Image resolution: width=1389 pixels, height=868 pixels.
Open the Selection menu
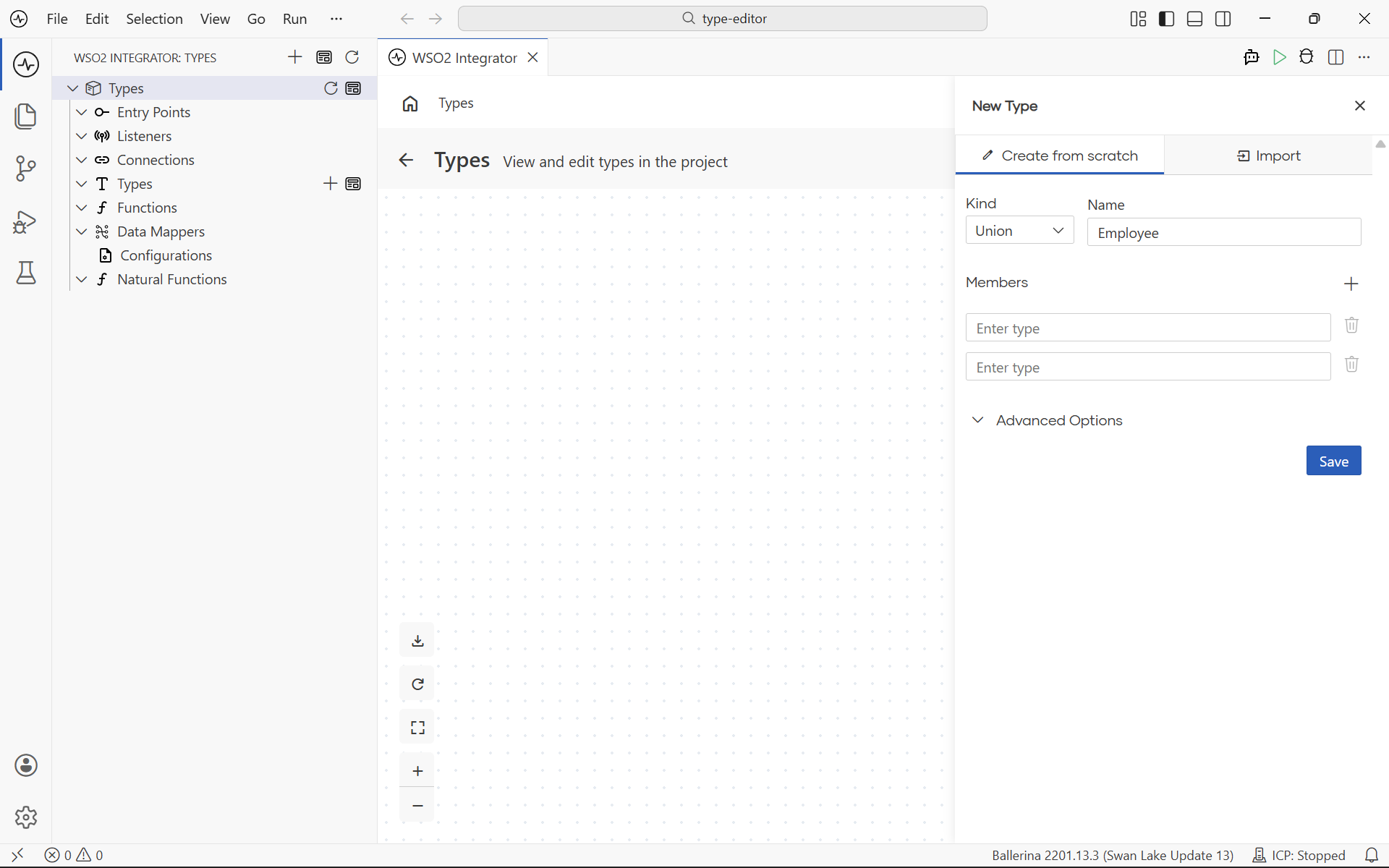pos(154,19)
